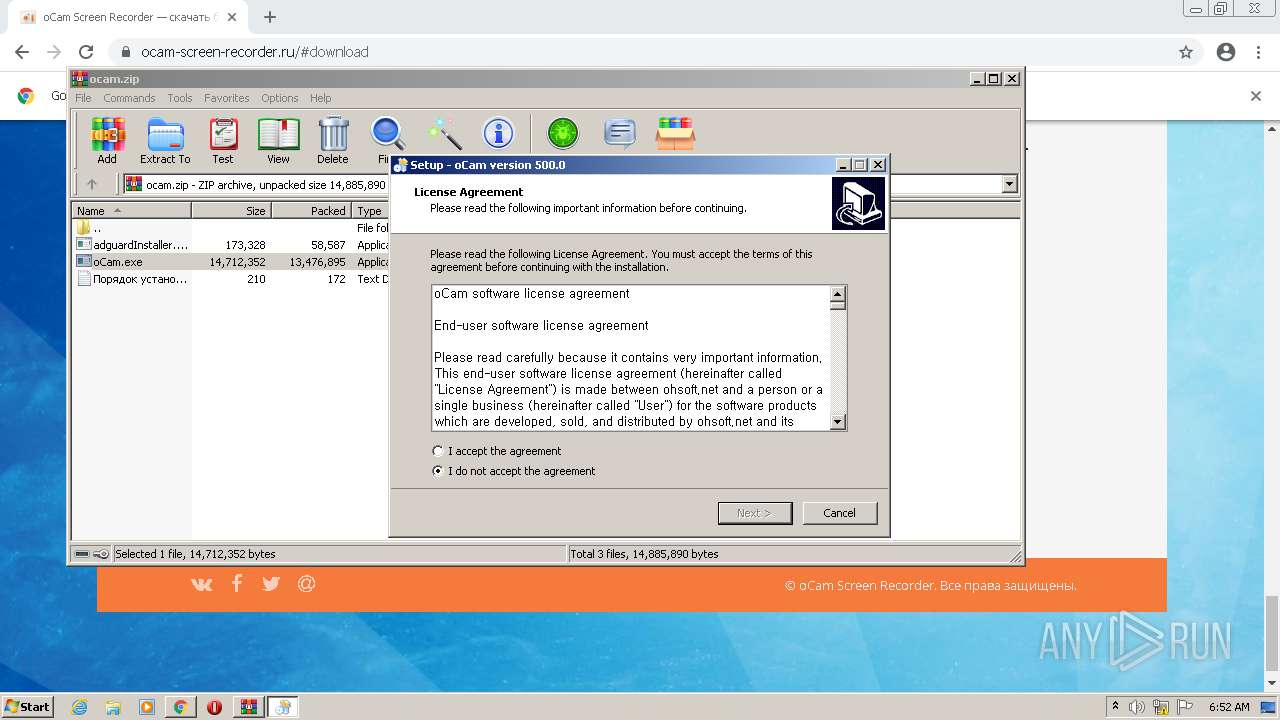
Task: Click the WinRAR taskbar button
Action: coord(249,707)
